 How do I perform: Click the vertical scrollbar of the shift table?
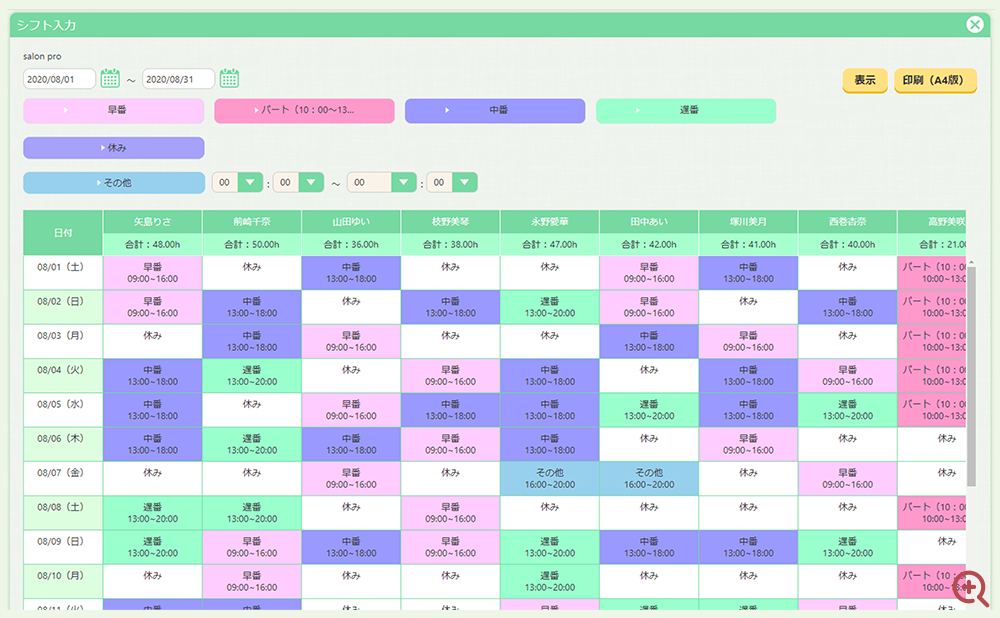tap(971, 376)
